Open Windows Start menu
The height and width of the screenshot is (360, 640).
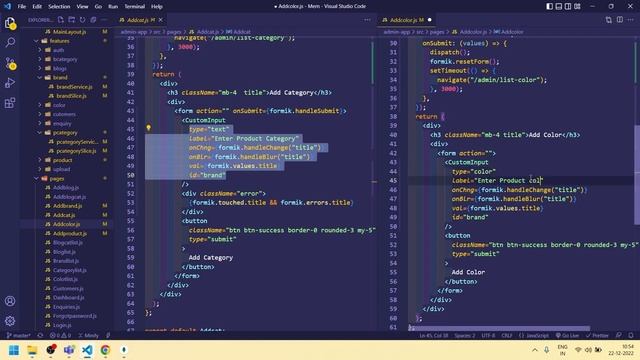14,350
